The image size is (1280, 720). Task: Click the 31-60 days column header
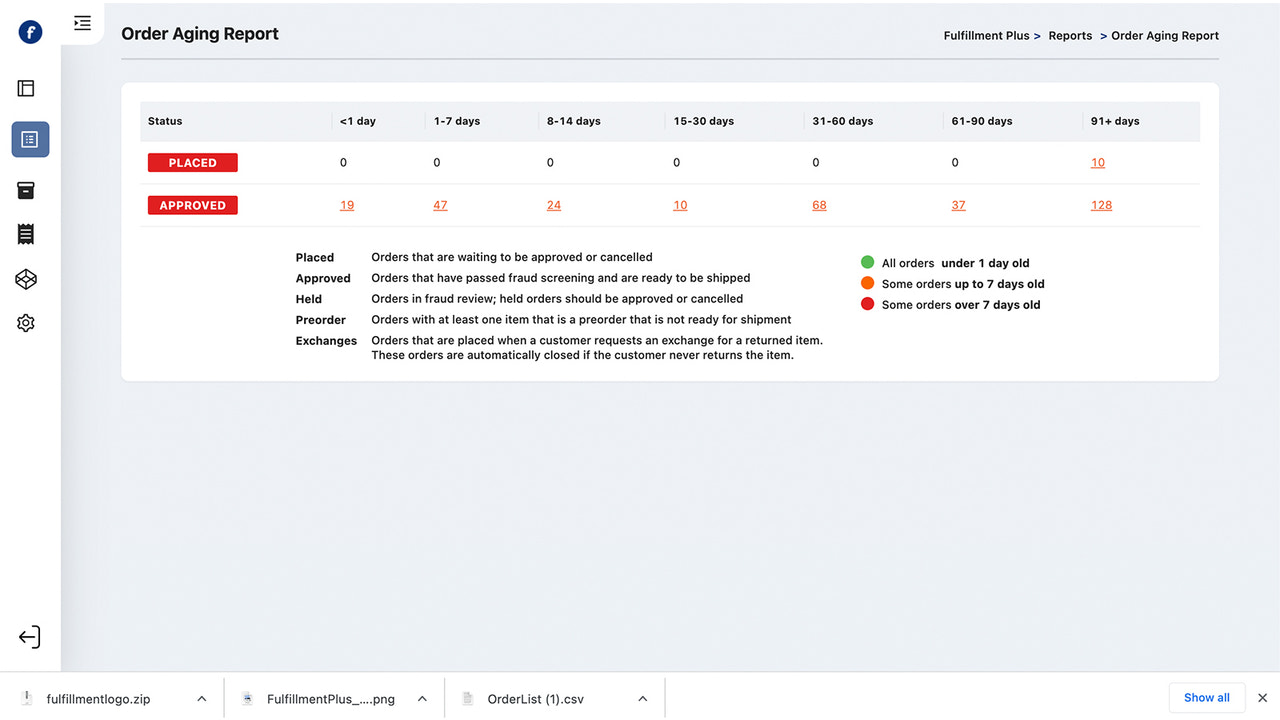click(x=843, y=121)
